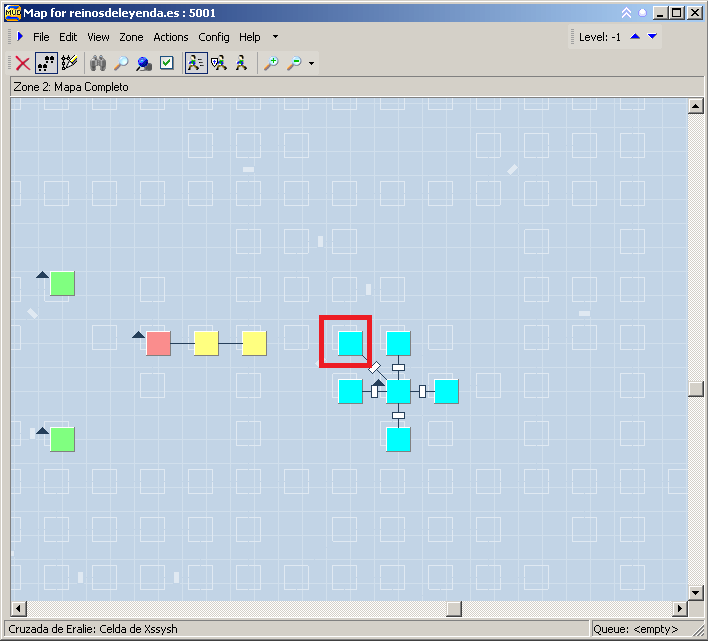Click the red X delete icon
The height and width of the screenshot is (641, 708).
click(x=22, y=63)
